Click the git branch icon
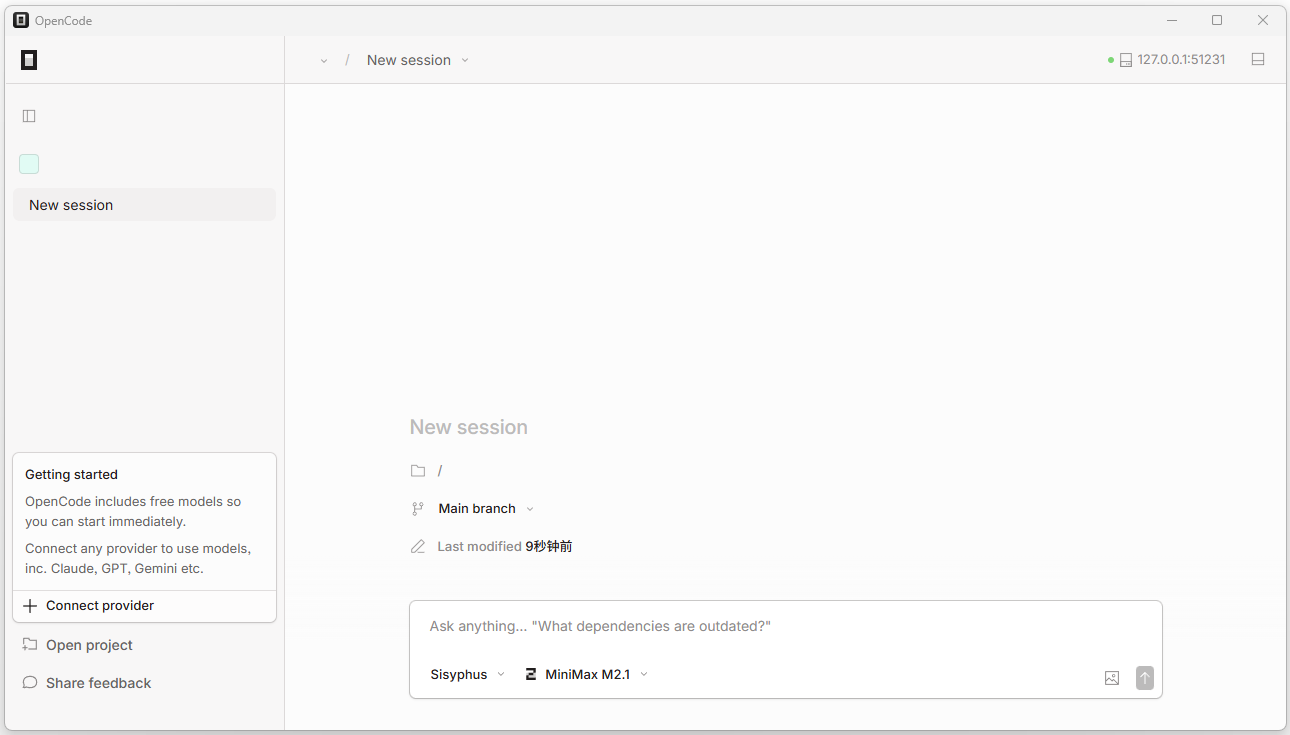1290x735 pixels. tap(418, 509)
